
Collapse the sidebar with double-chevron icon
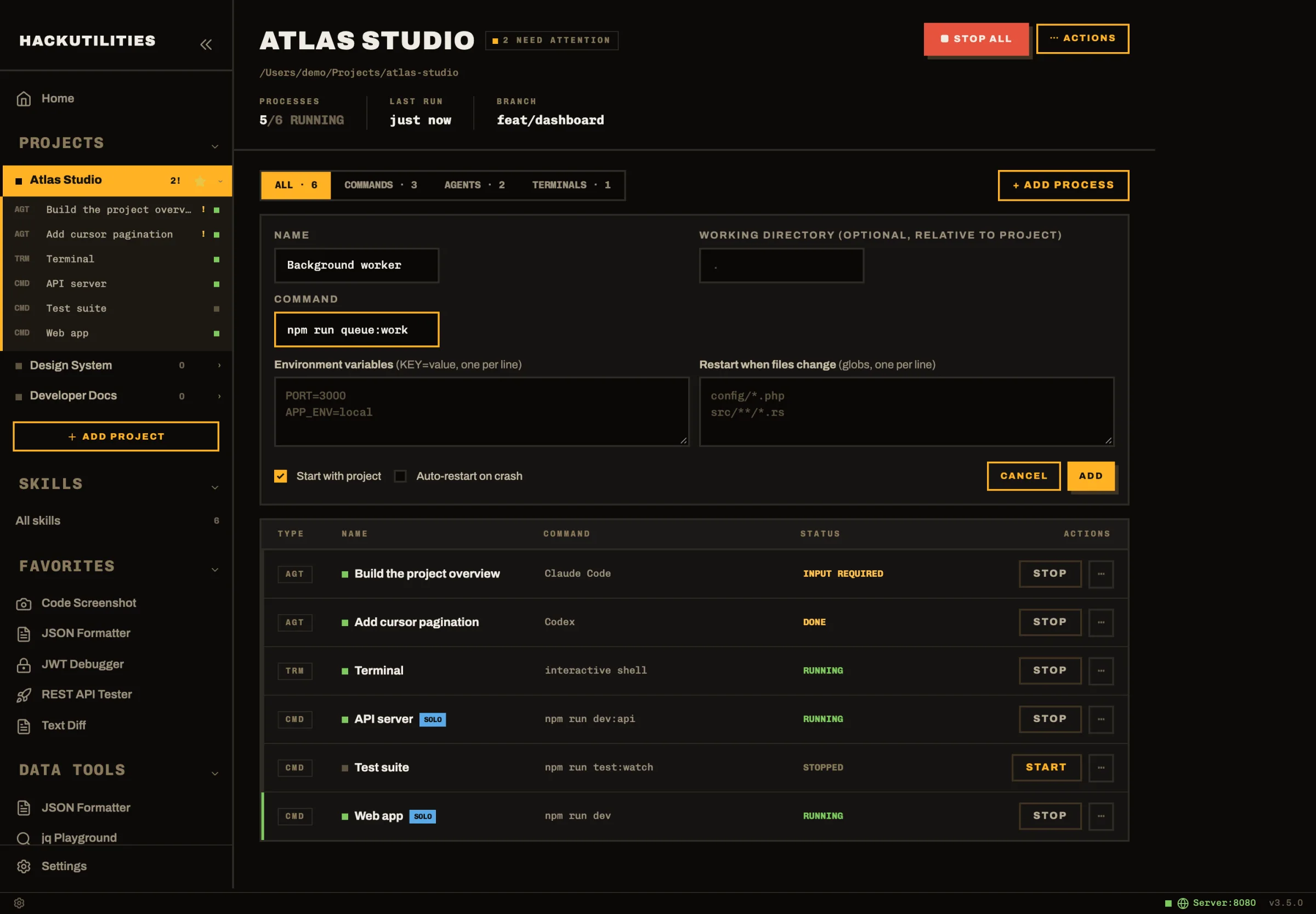[x=206, y=44]
